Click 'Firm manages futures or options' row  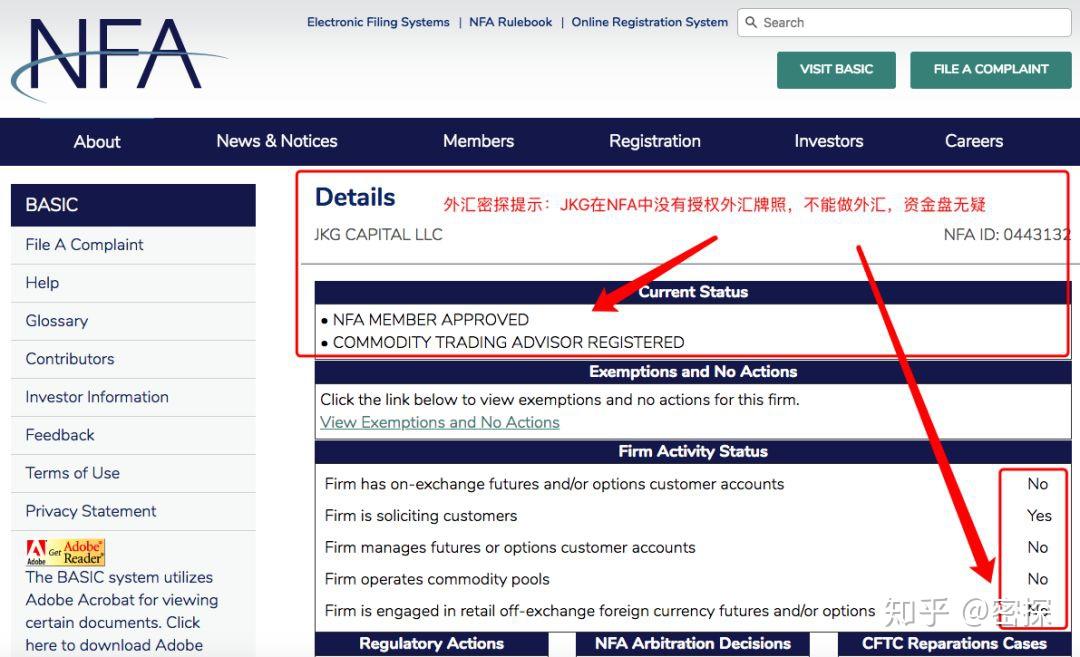[x=510, y=548]
